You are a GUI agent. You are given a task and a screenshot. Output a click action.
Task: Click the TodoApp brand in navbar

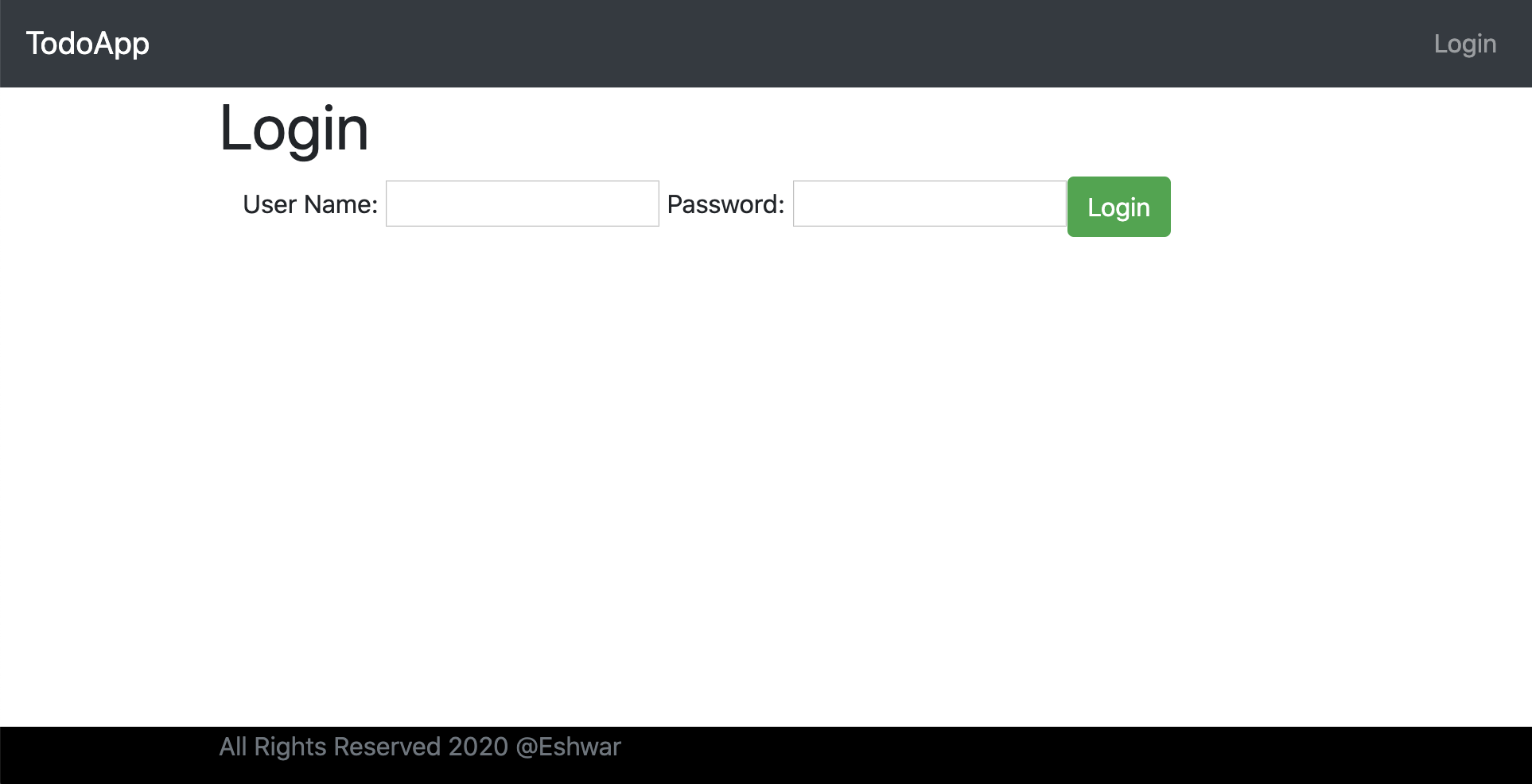pos(87,44)
